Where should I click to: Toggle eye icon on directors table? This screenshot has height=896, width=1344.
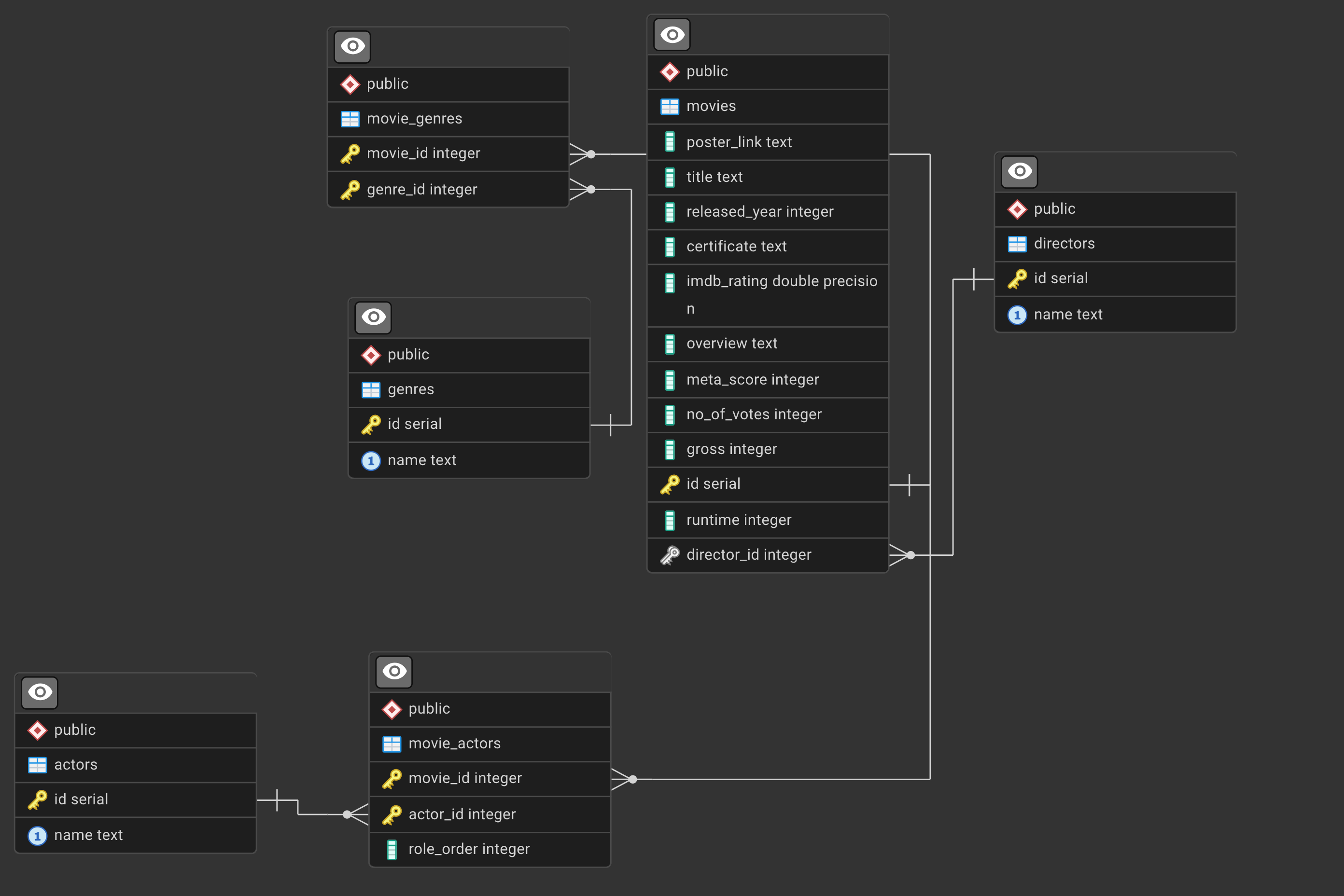pyautogui.click(x=1019, y=171)
